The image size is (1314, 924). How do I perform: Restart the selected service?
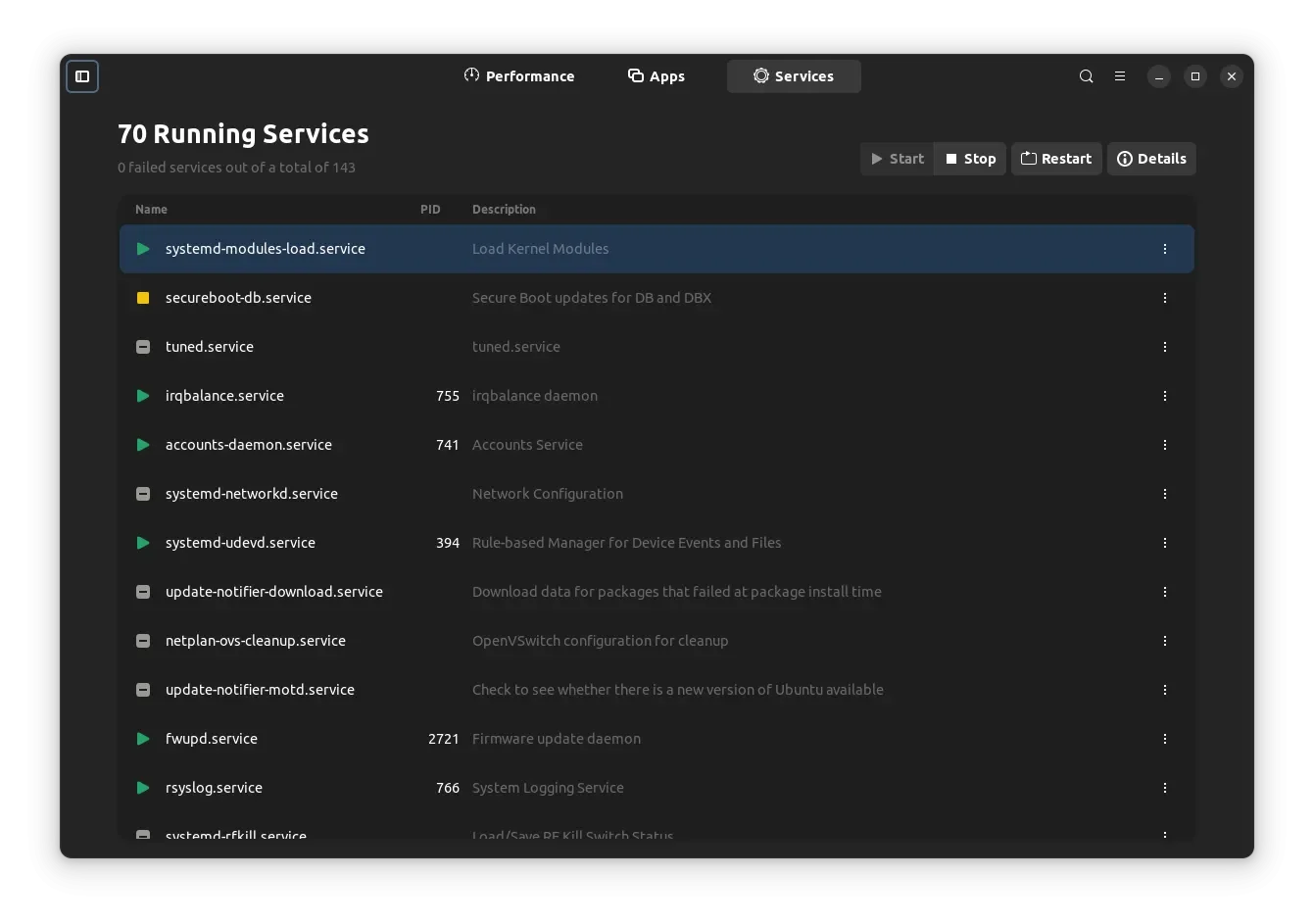pyautogui.click(x=1056, y=159)
